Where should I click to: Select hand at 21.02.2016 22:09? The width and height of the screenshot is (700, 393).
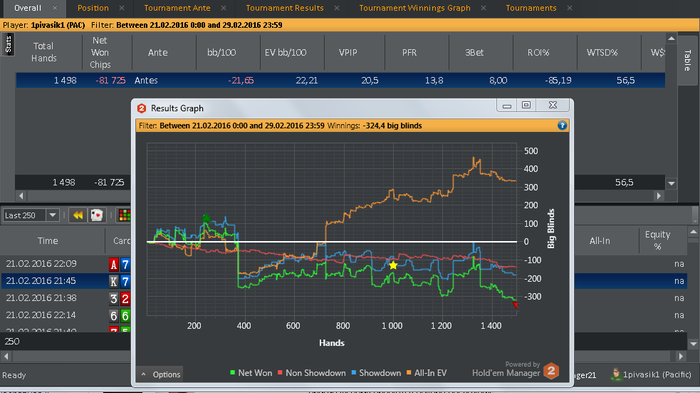[x=41, y=264]
